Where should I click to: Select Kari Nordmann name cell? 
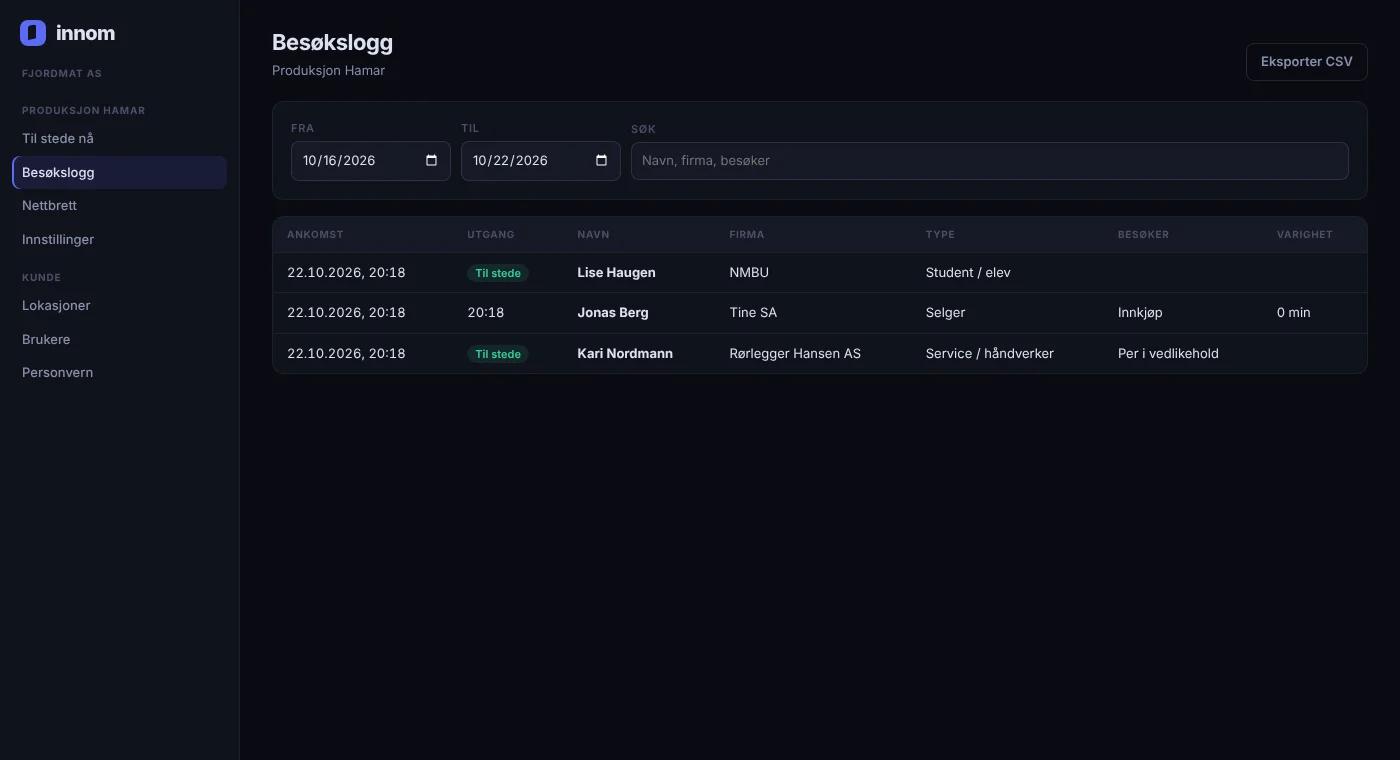pos(625,354)
